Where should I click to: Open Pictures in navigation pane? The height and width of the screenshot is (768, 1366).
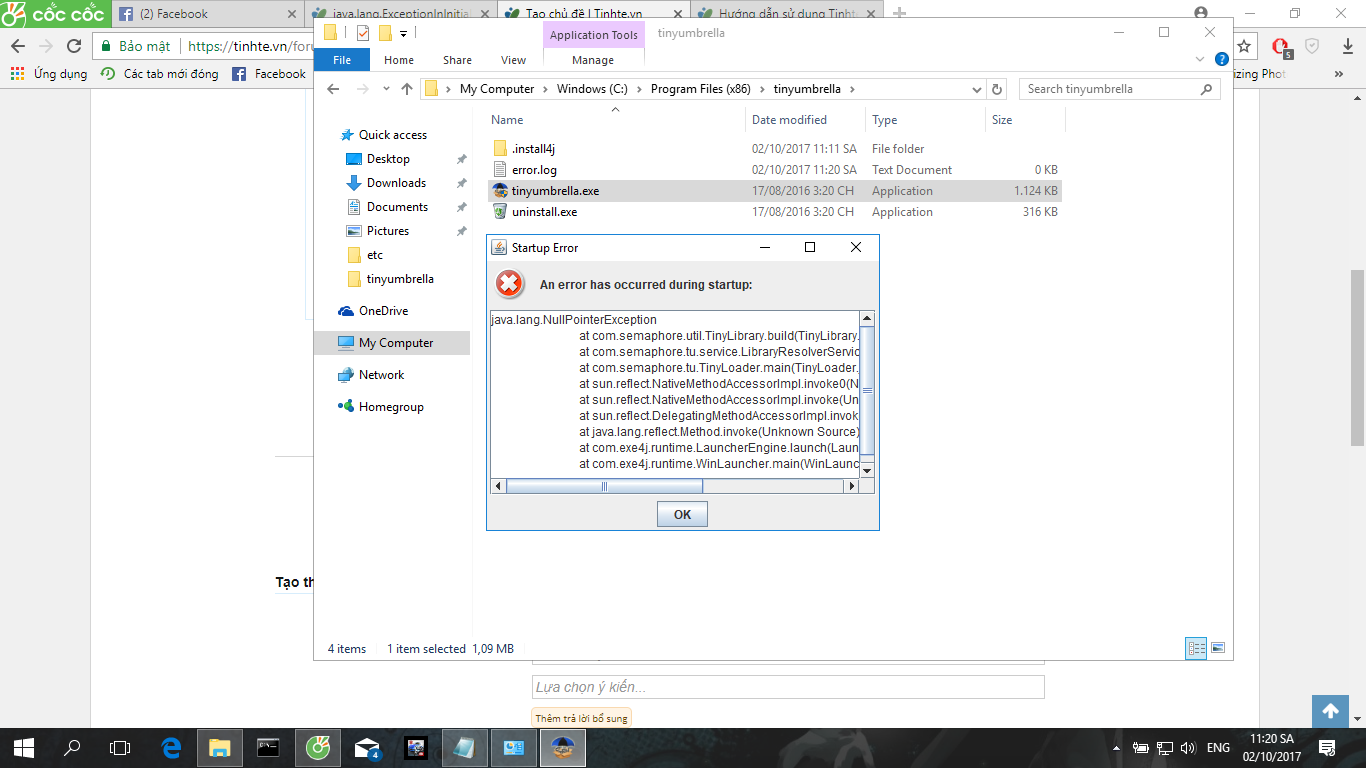[x=387, y=231]
